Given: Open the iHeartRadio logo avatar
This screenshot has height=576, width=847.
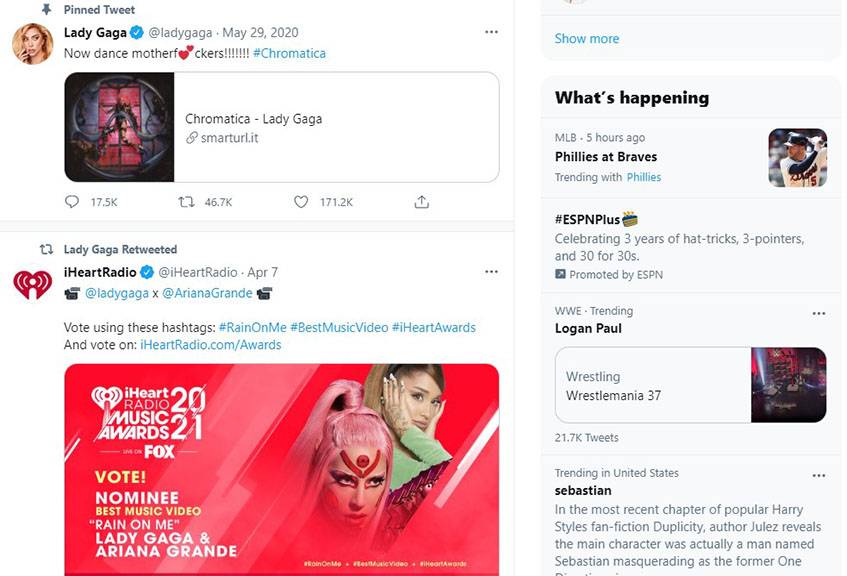Looking at the screenshot, I should click(x=32, y=284).
